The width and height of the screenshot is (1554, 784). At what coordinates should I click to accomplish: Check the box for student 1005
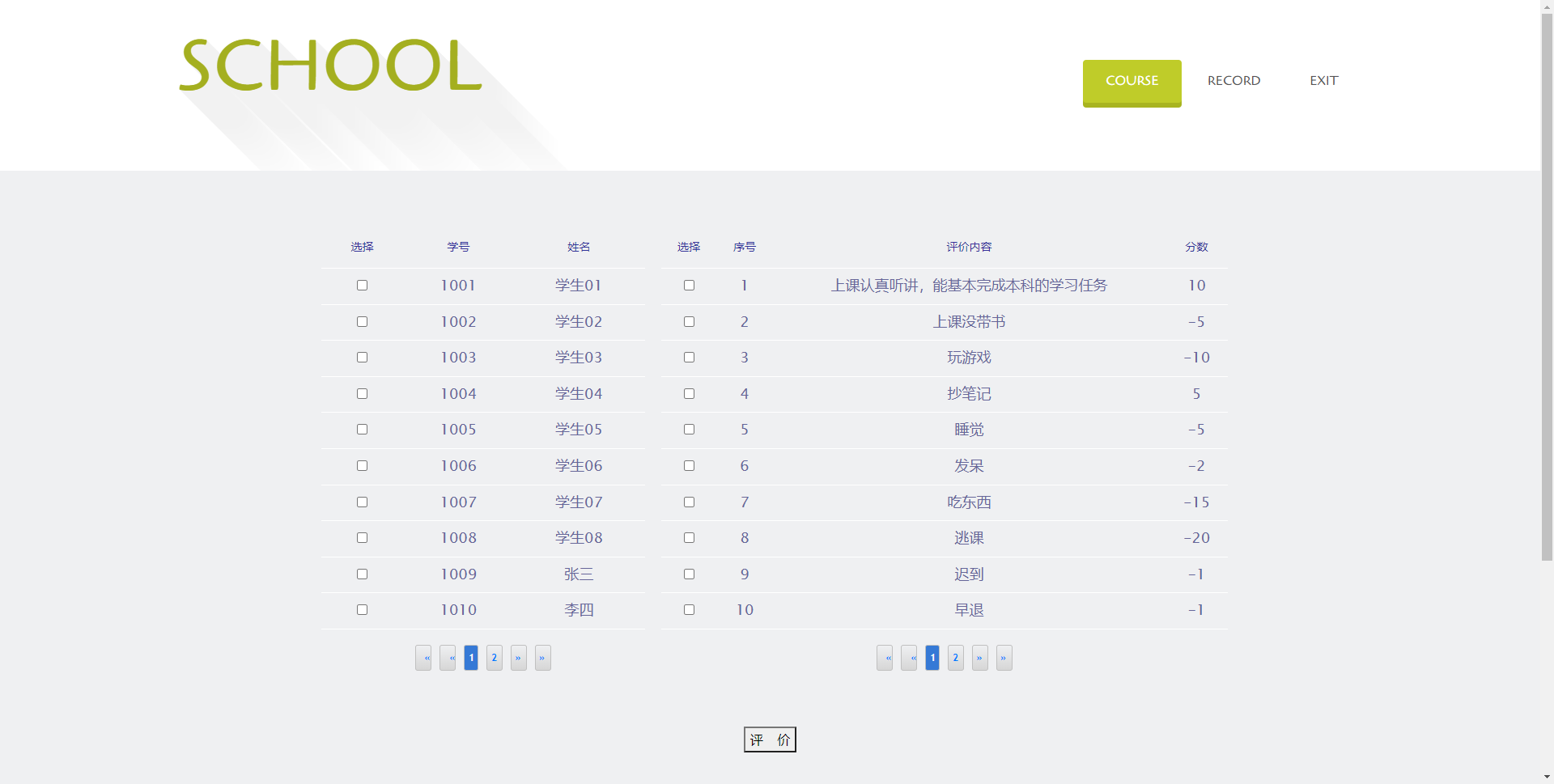pyautogui.click(x=362, y=430)
